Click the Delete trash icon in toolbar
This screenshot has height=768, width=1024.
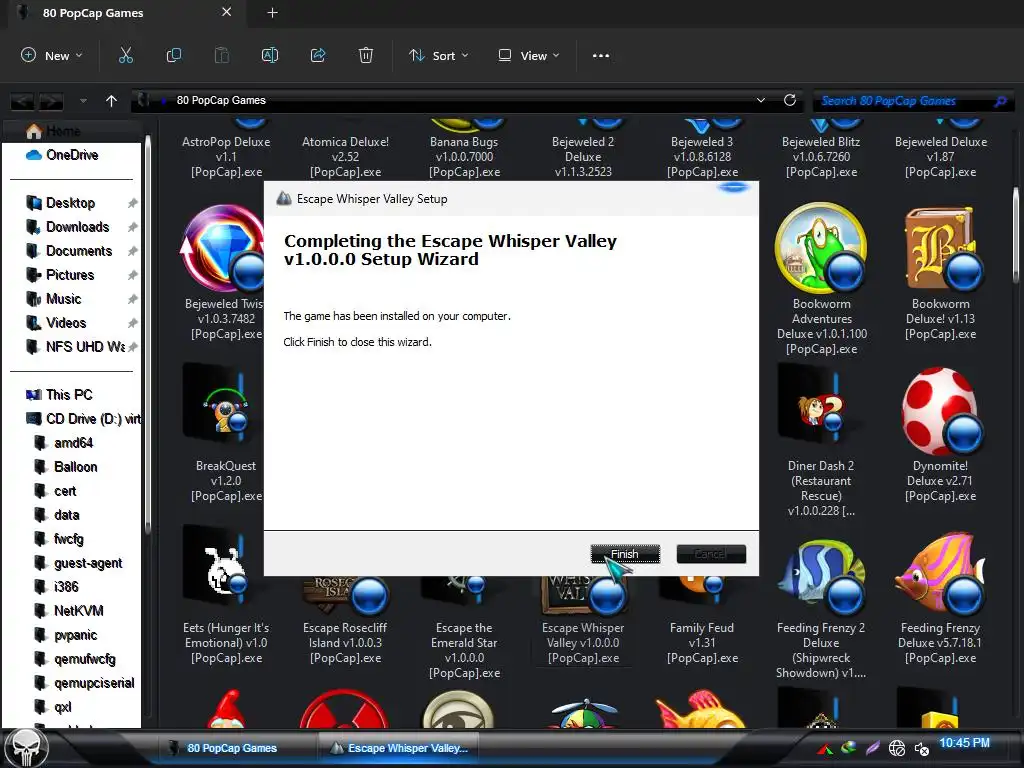coord(366,56)
